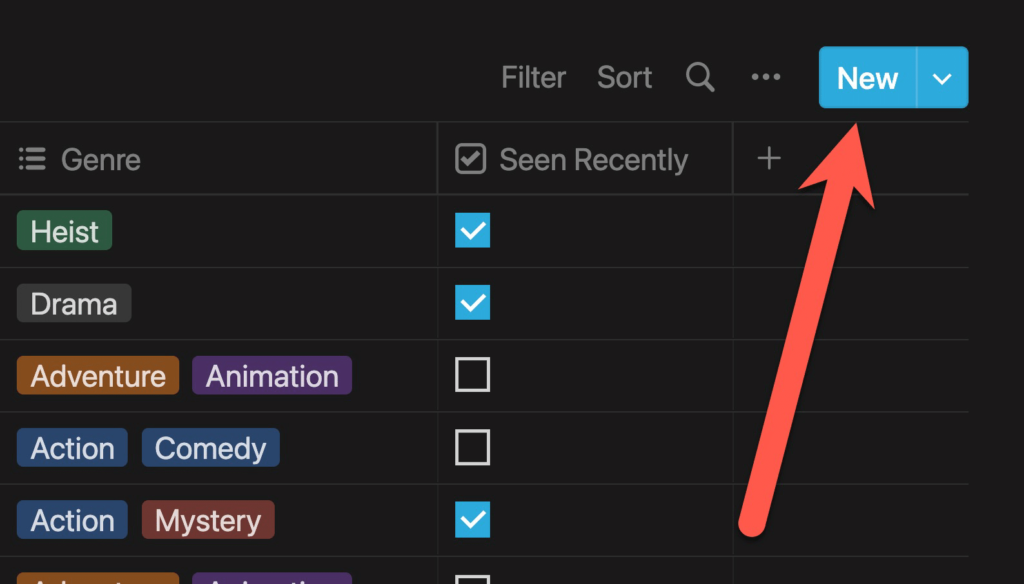The height and width of the screenshot is (584, 1024).
Task: Click the Genre column list icon
Action: coord(32,159)
